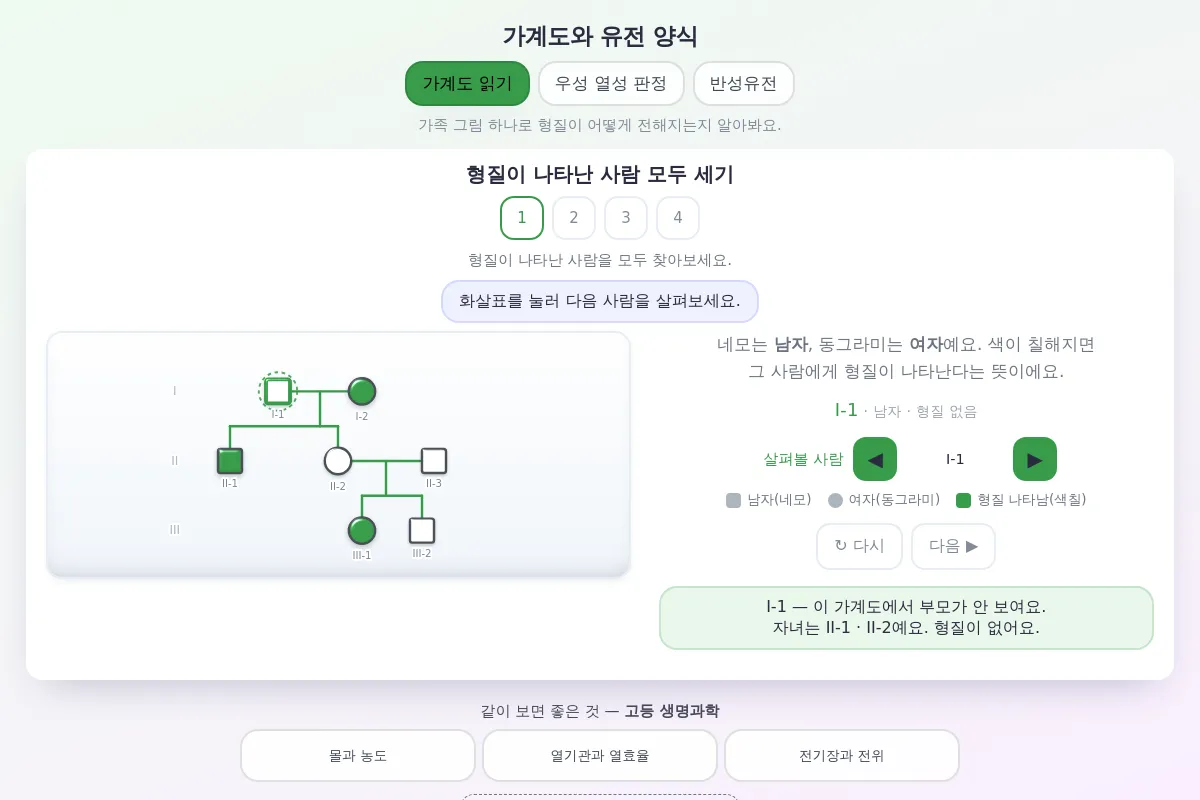Select the I-1 square in the pedigree

(278, 391)
